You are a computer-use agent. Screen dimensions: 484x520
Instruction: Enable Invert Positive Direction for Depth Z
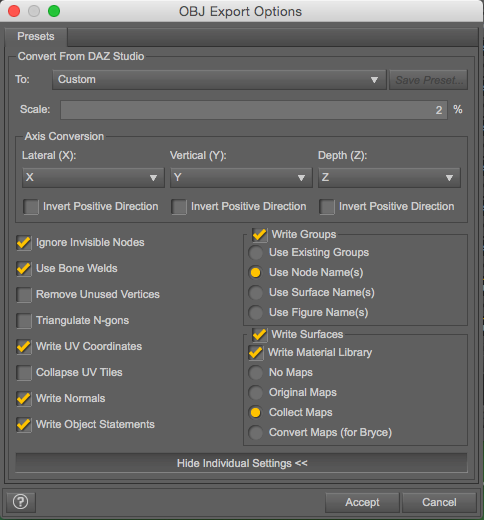click(327, 207)
